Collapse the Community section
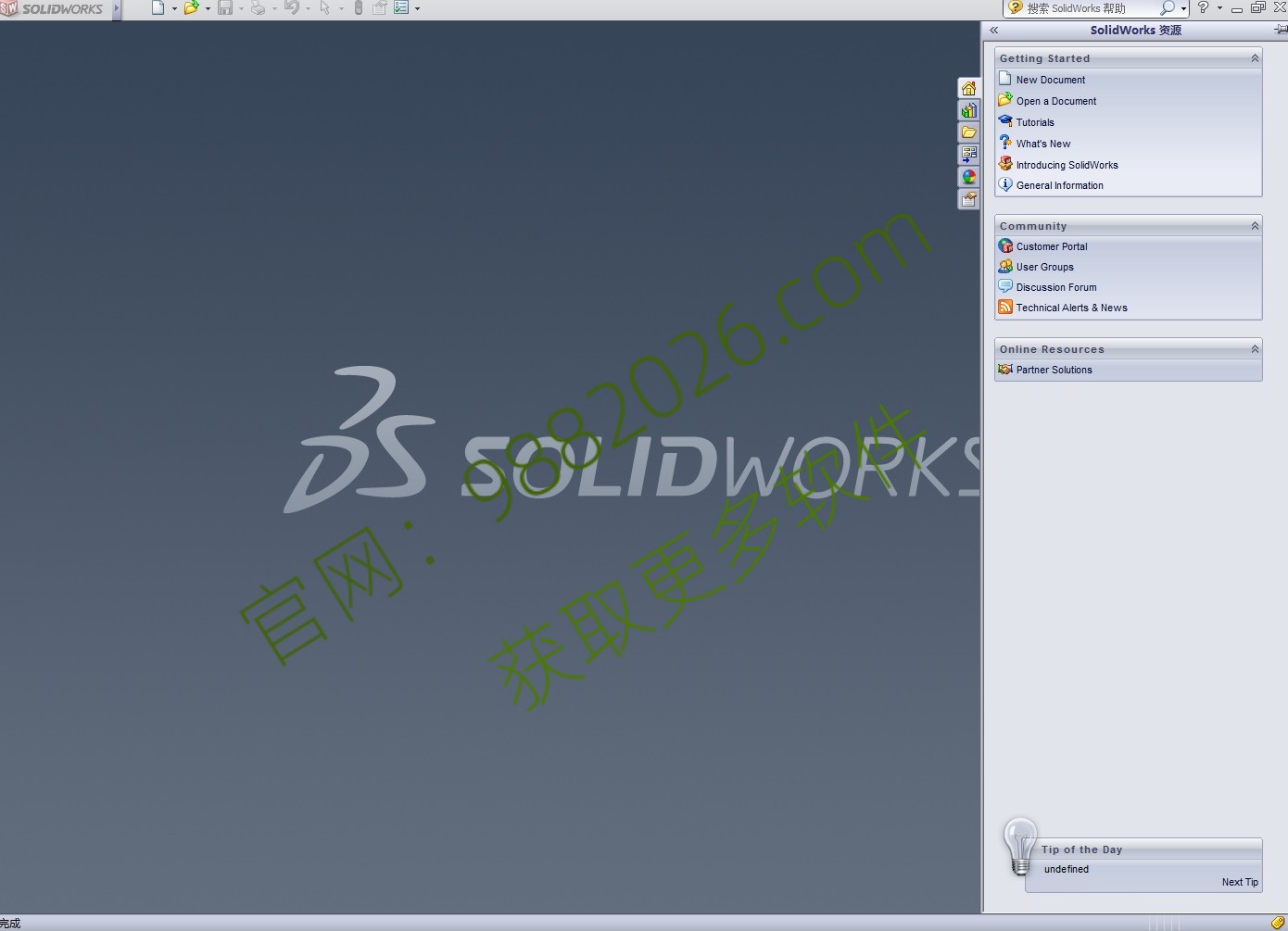 pos(1255,226)
